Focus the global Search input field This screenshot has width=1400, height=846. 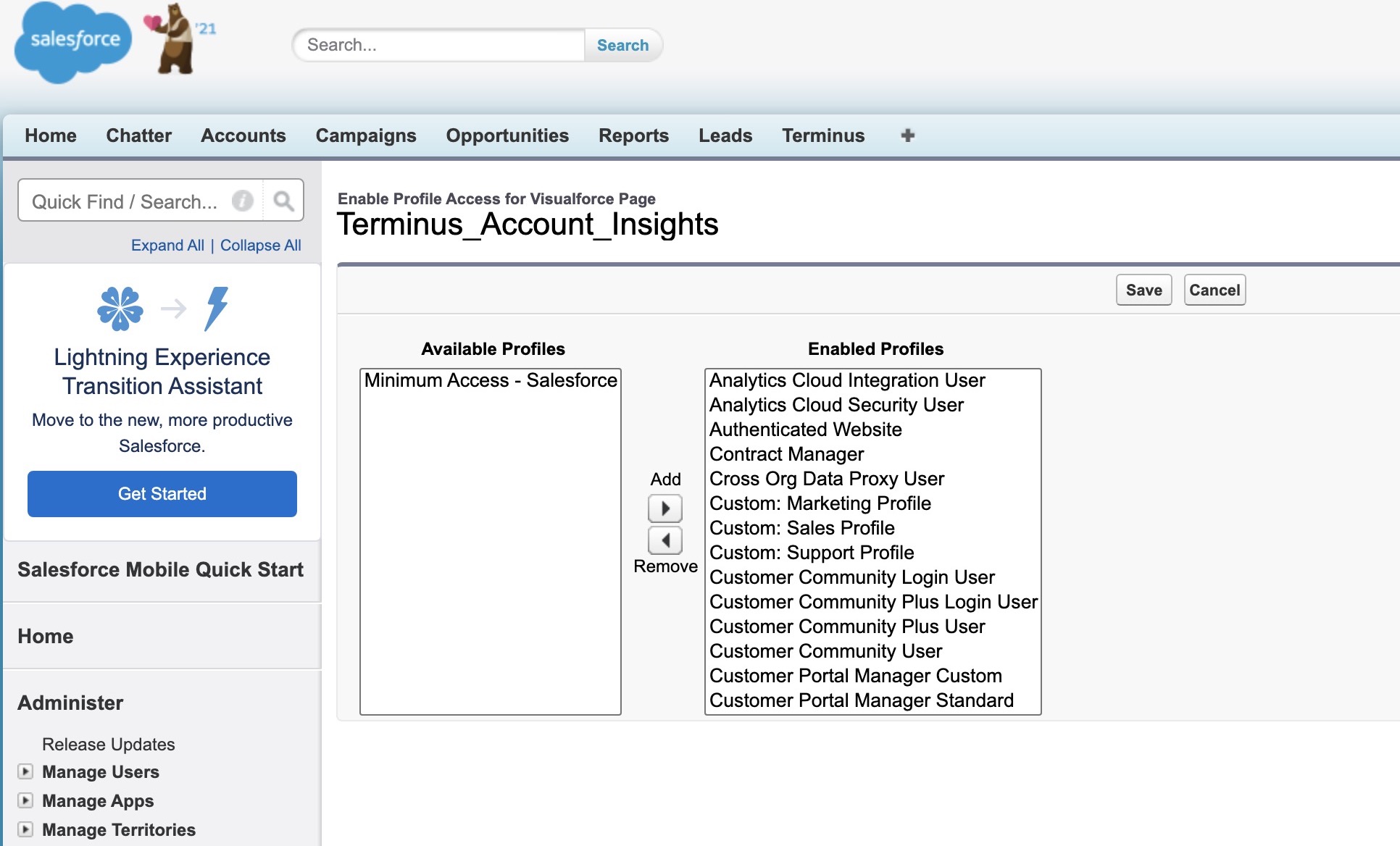coord(439,45)
